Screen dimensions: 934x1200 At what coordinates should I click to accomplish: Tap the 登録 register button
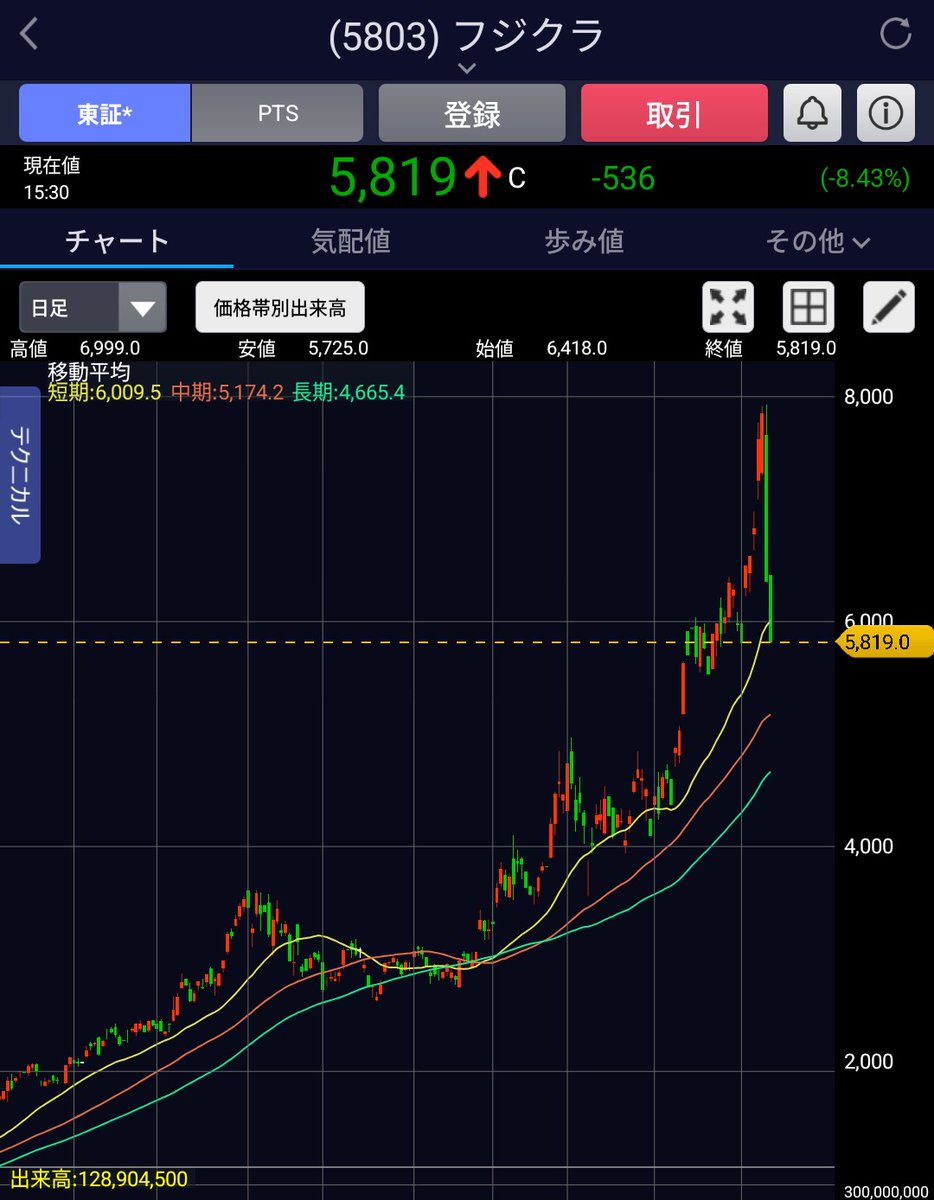(x=472, y=113)
